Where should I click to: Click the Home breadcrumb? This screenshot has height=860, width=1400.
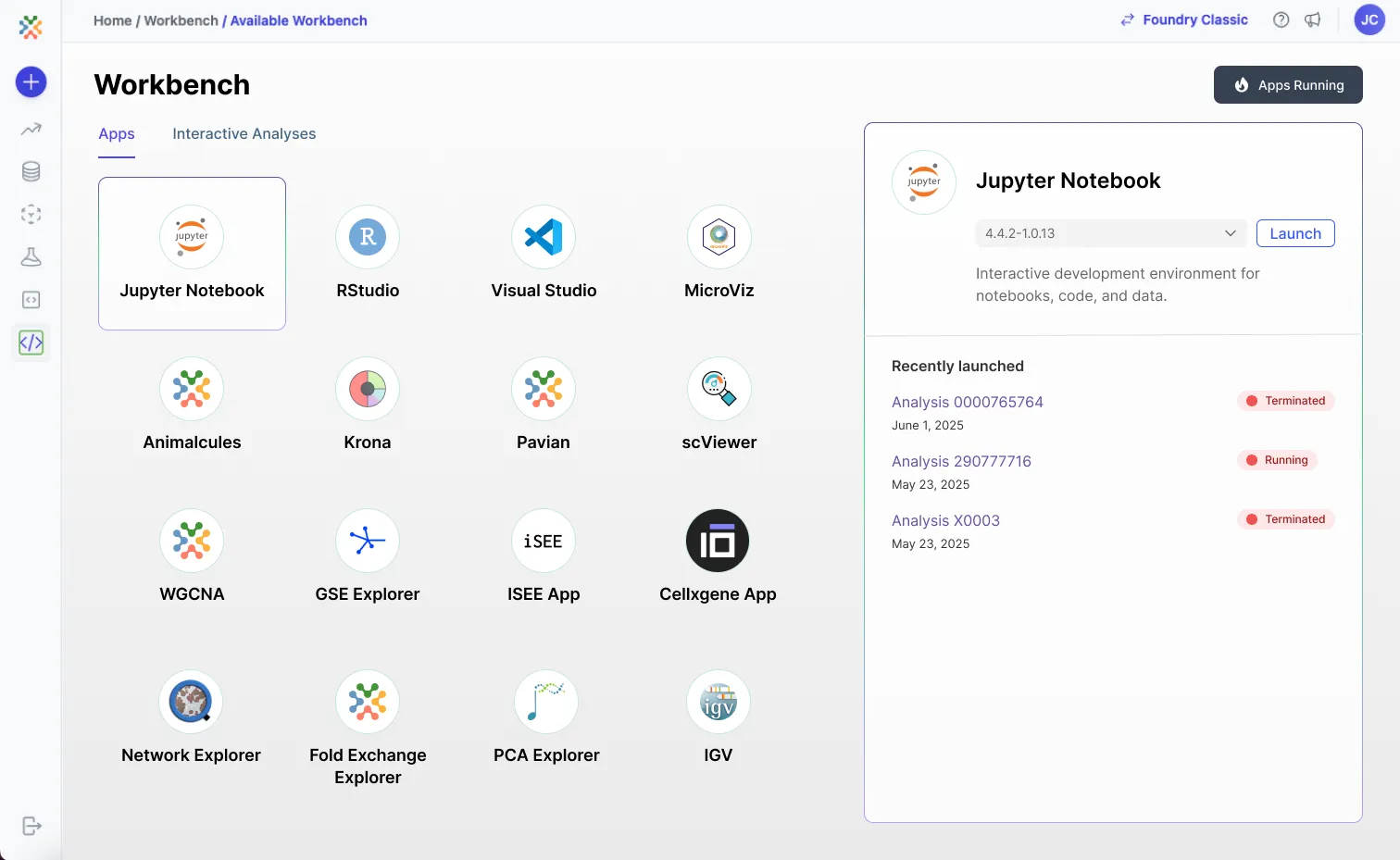tap(112, 20)
